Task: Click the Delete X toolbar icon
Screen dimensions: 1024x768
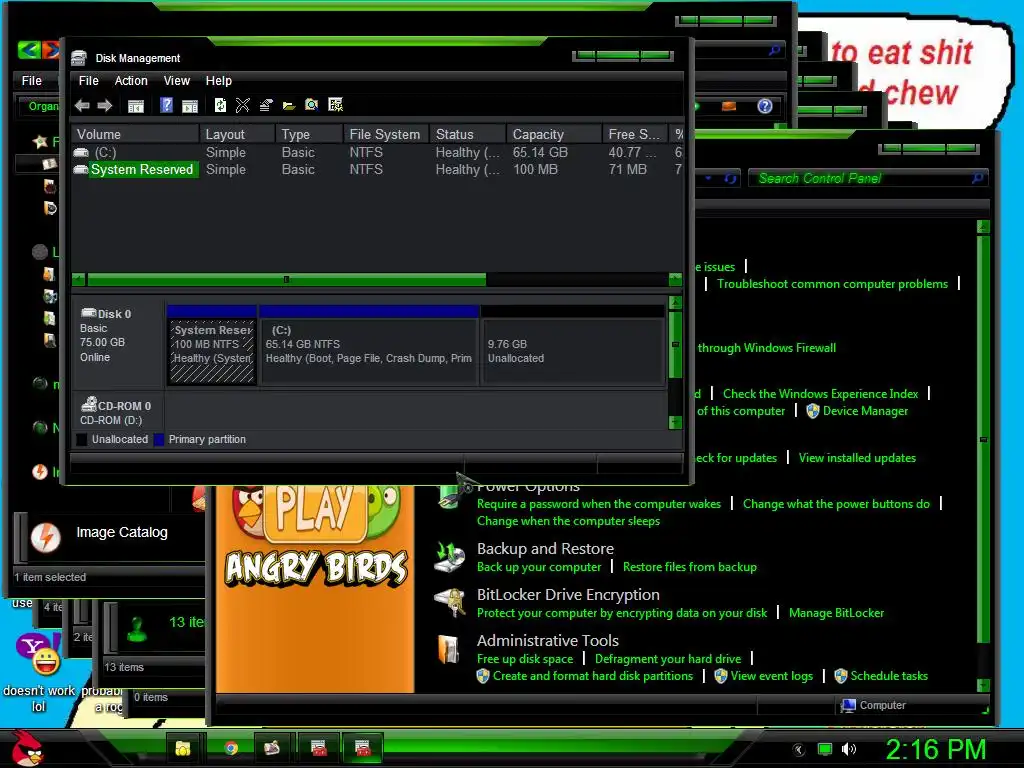Action: (x=243, y=105)
